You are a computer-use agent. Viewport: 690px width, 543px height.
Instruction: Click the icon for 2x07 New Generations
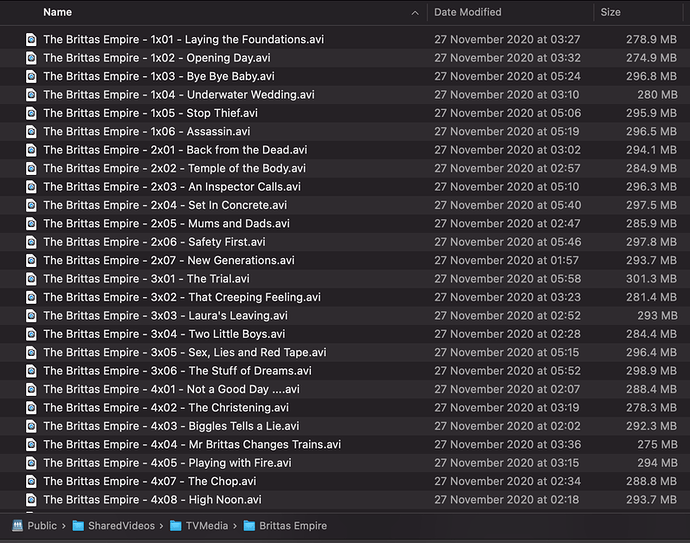31,260
